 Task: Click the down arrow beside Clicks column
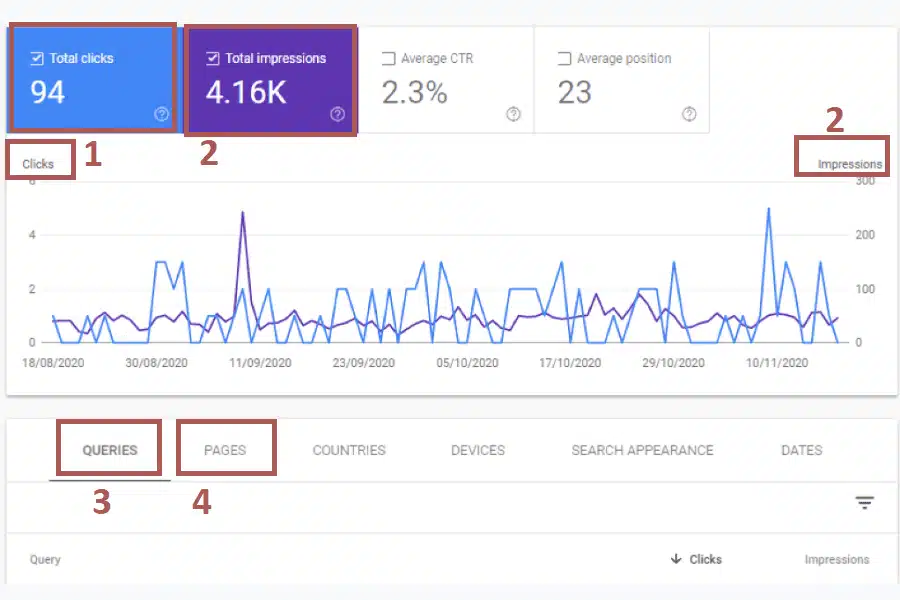coord(676,560)
